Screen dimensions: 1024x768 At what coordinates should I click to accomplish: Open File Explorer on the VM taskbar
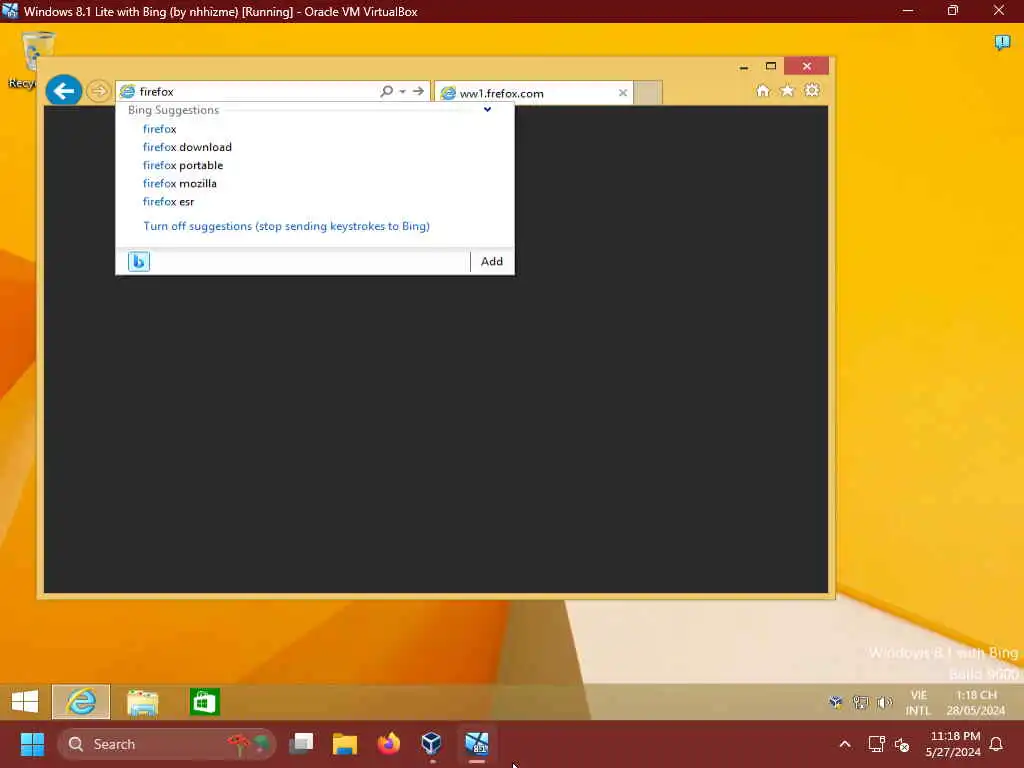click(142, 702)
